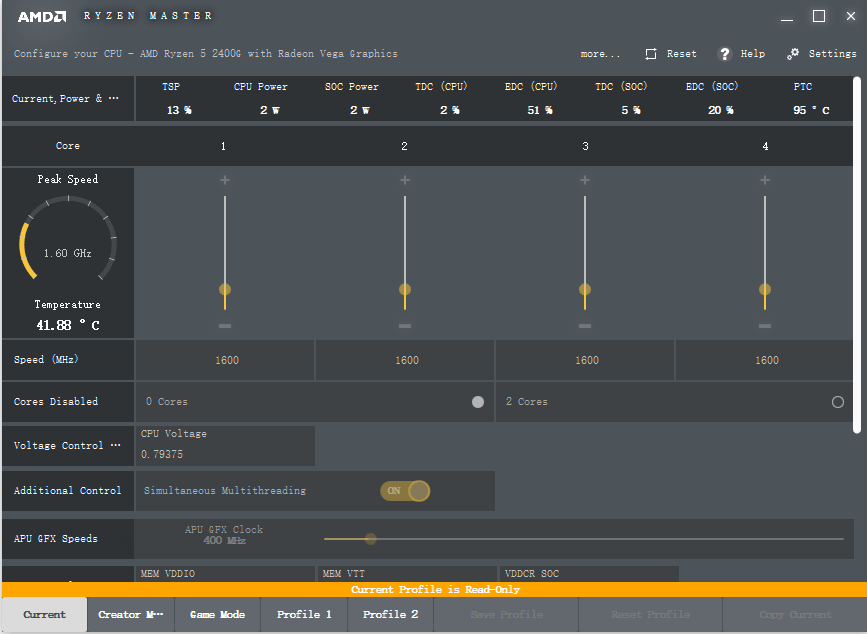Click the CPU Power 2 W value

tap(270, 110)
